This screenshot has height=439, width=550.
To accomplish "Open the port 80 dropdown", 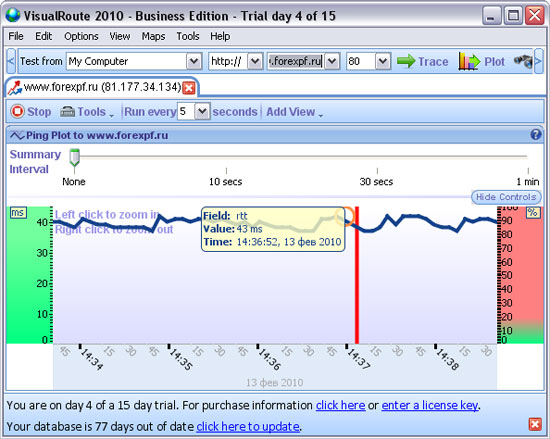I will click(x=383, y=61).
